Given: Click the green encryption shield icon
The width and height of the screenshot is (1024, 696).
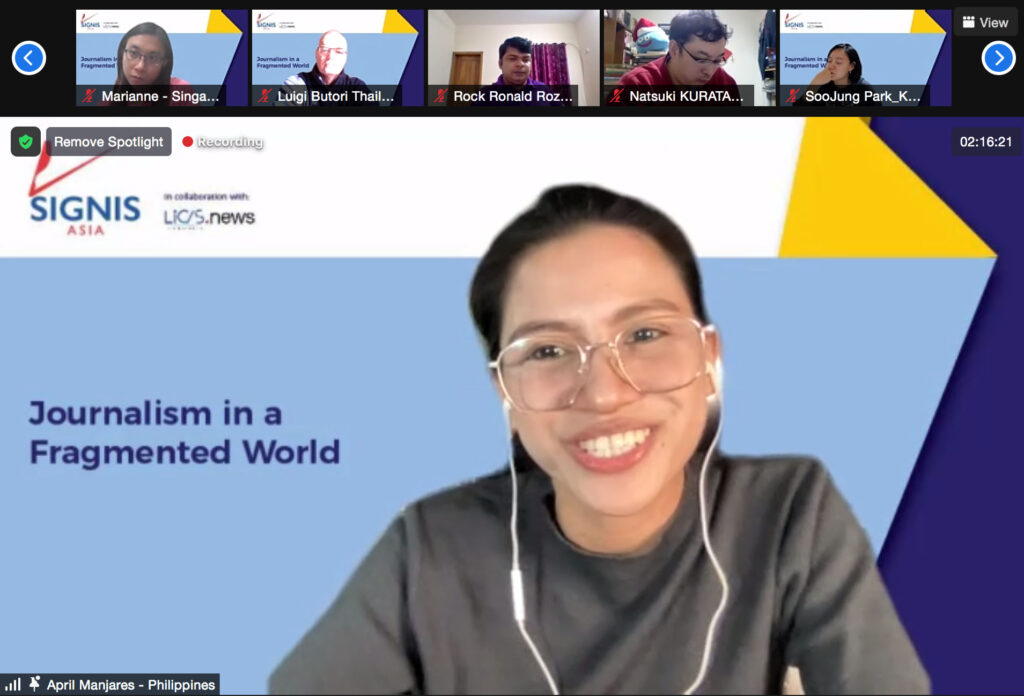Looking at the screenshot, I should (x=26, y=142).
